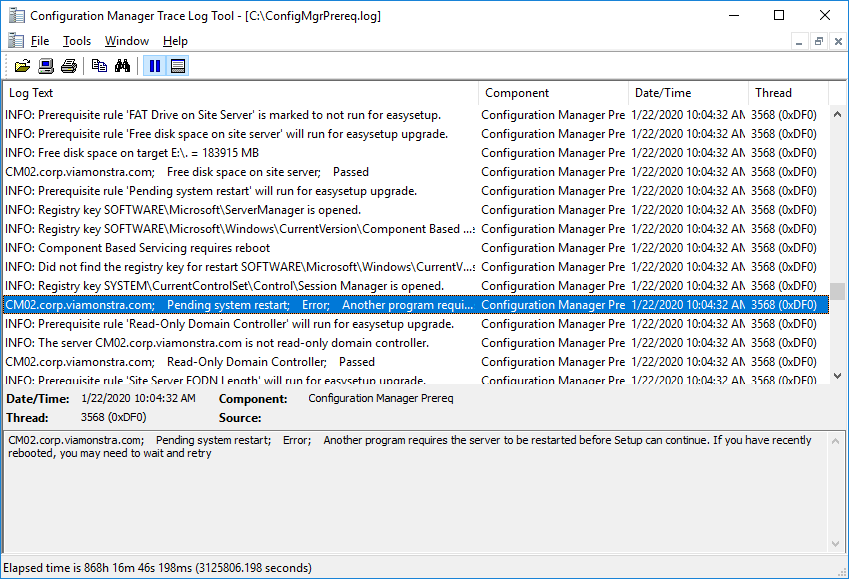Image resolution: width=849 pixels, height=579 pixels.
Task: Click the log list scroll down arrow
Action: (838, 375)
